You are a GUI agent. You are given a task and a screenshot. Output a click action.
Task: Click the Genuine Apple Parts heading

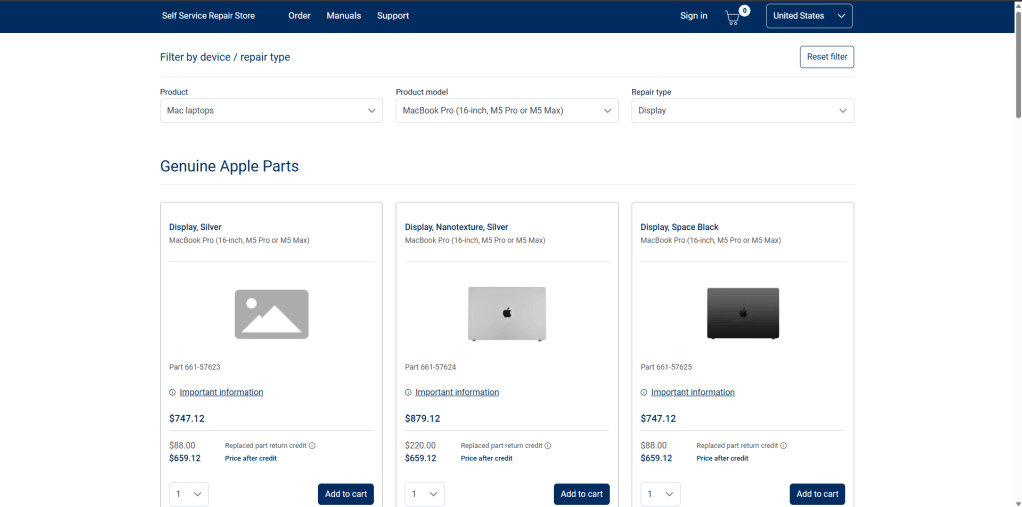[229, 166]
